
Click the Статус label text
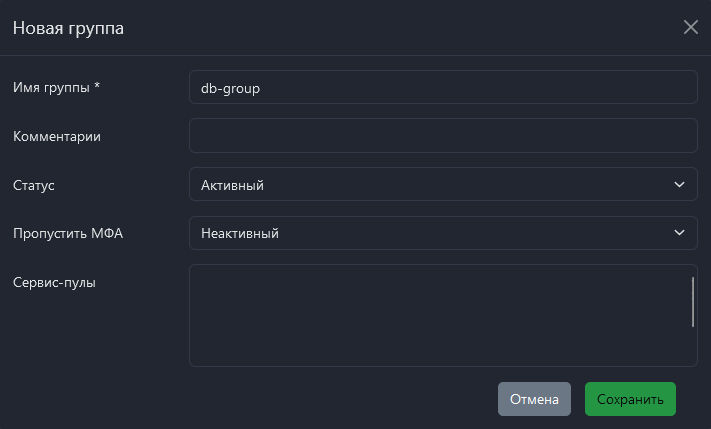click(x=33, y=185)
